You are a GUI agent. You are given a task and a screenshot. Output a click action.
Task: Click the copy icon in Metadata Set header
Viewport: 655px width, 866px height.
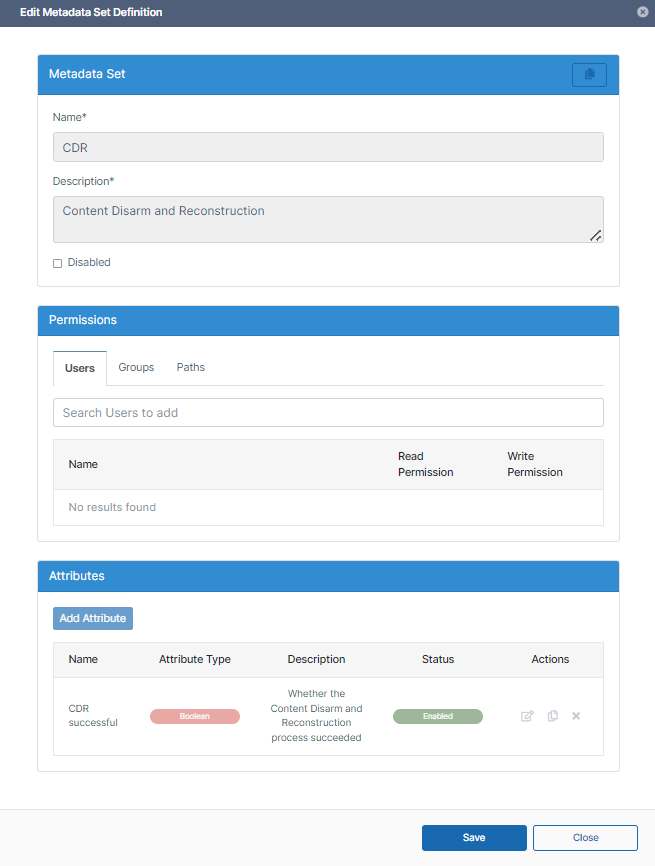point(589,75)
